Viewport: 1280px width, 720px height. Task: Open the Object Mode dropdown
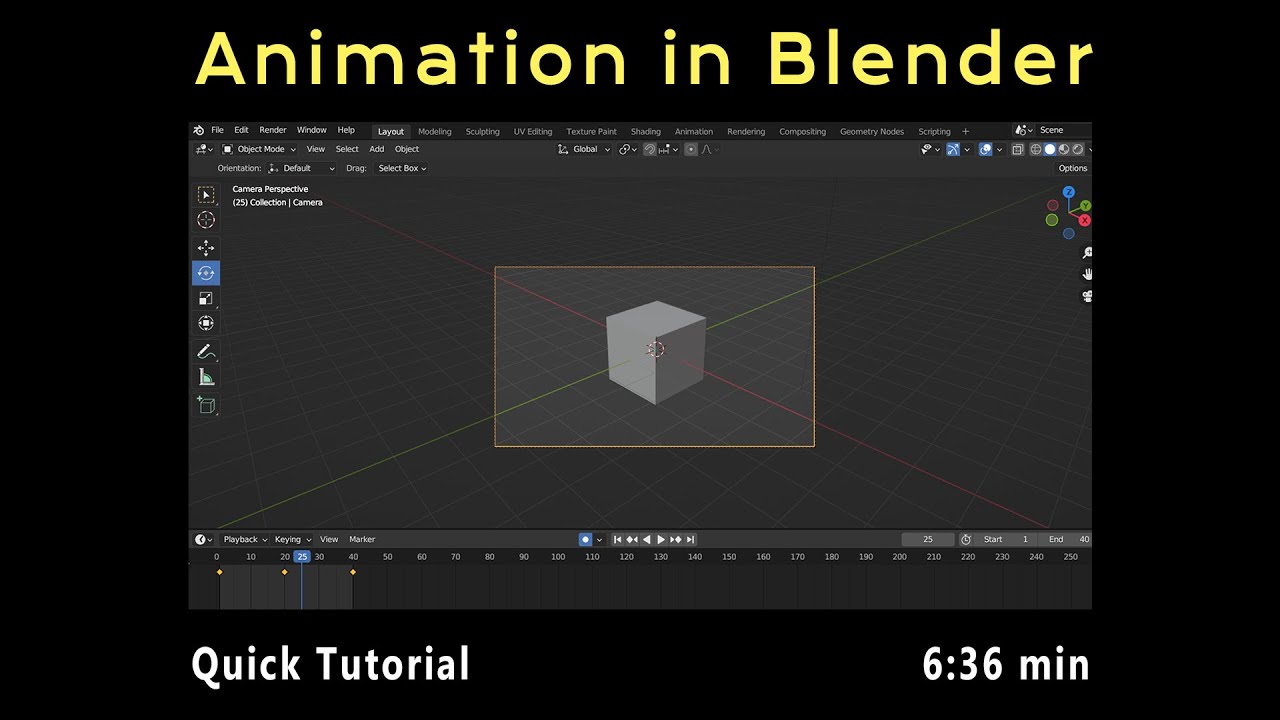point(260,149)
